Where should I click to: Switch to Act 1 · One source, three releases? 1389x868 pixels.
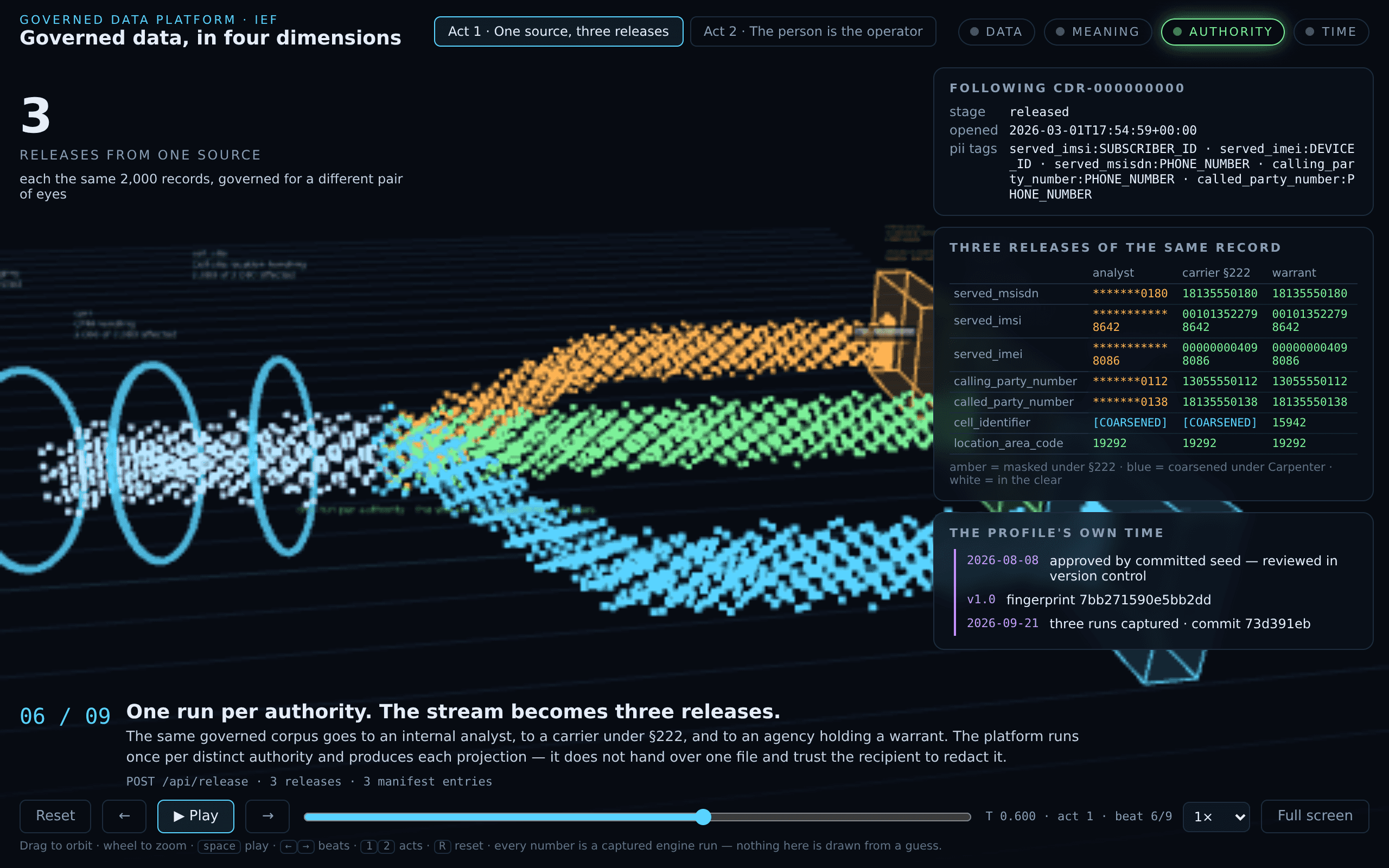tap(558, 31)
